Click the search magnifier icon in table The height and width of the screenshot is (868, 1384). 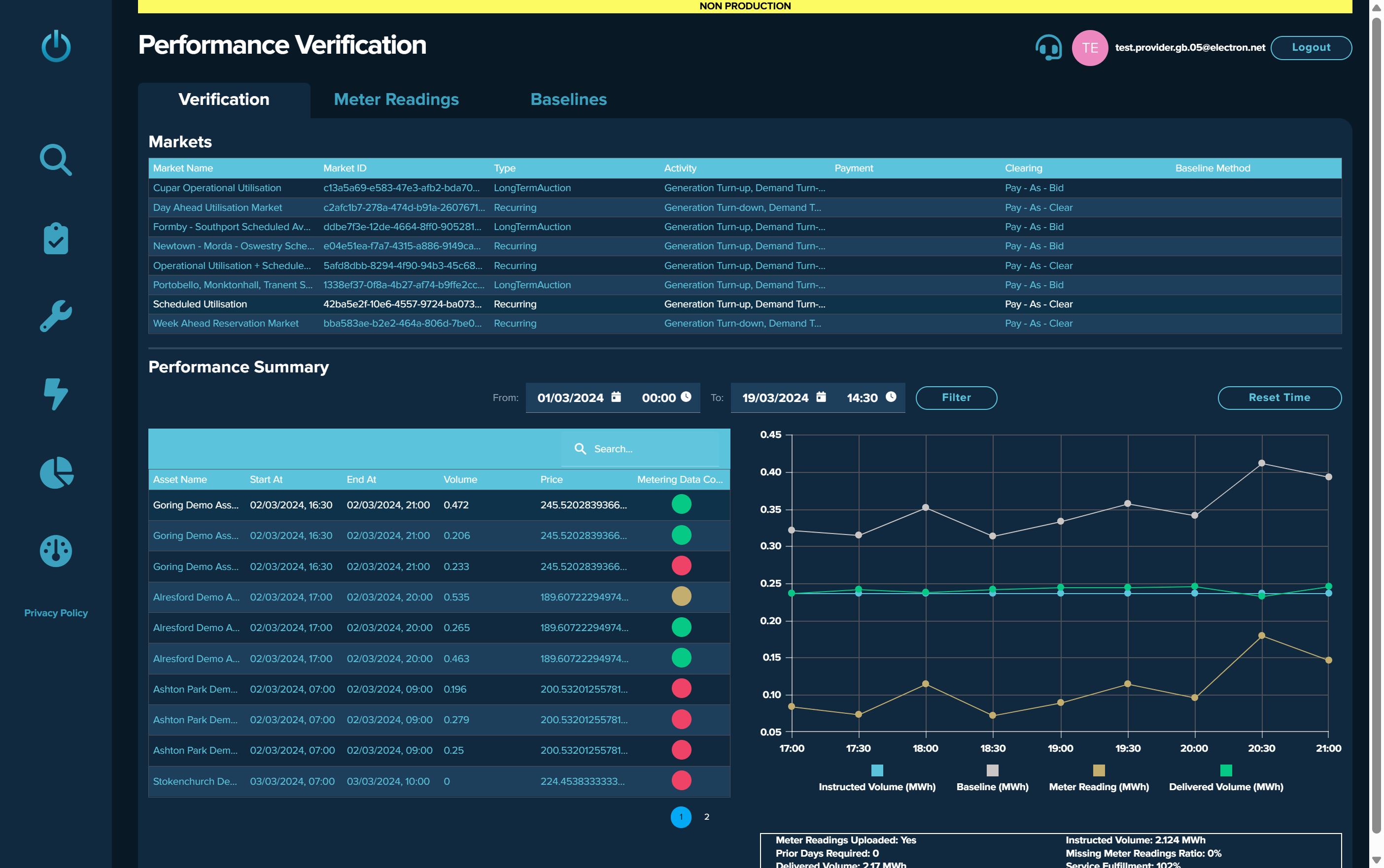580,448
